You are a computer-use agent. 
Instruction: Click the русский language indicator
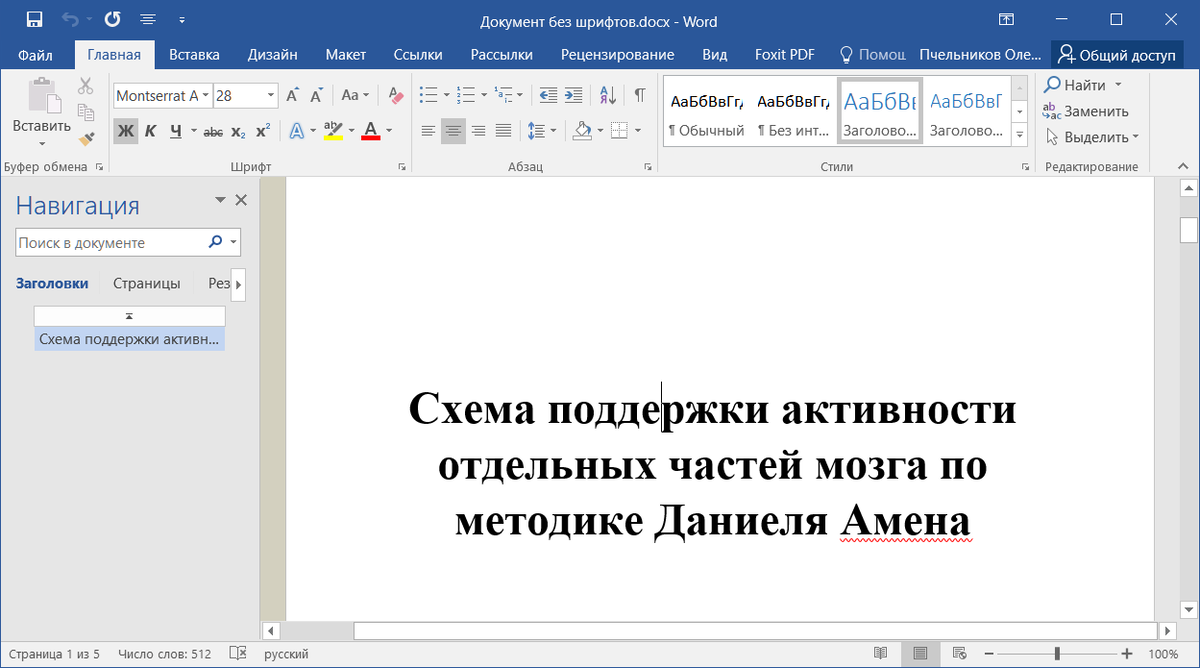click(286, 654)
